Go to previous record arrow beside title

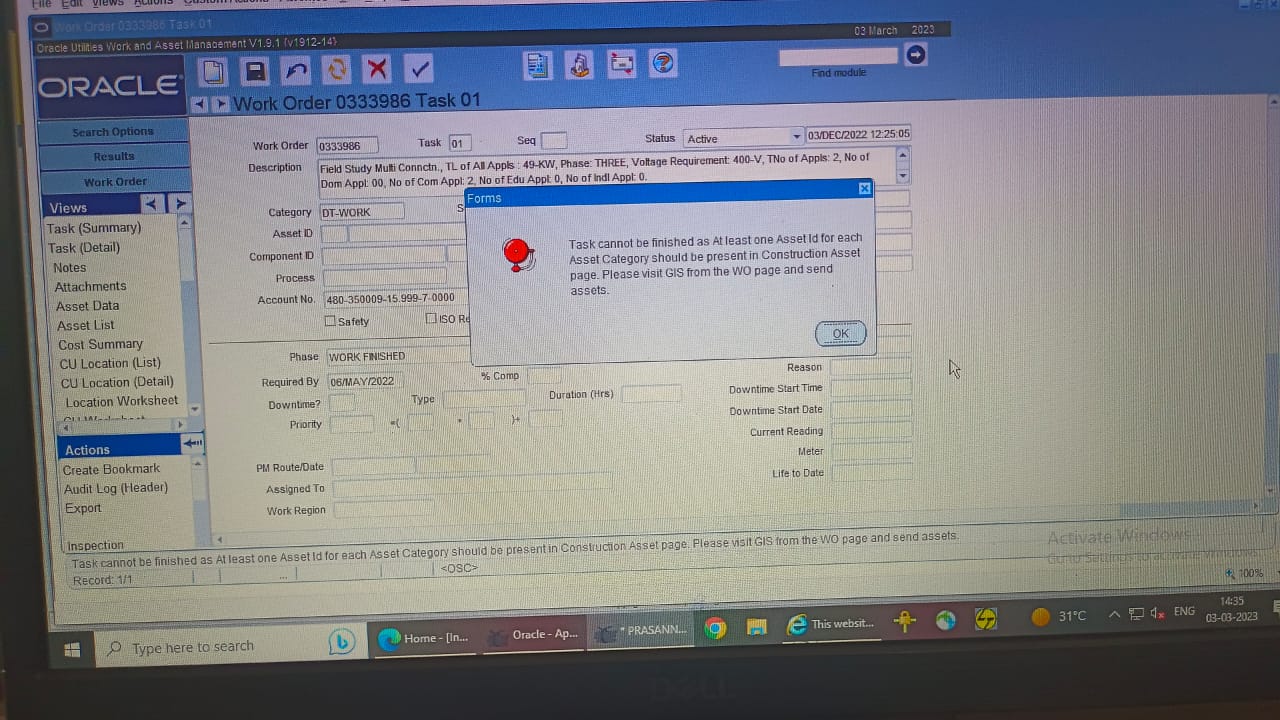click(199, 104)
